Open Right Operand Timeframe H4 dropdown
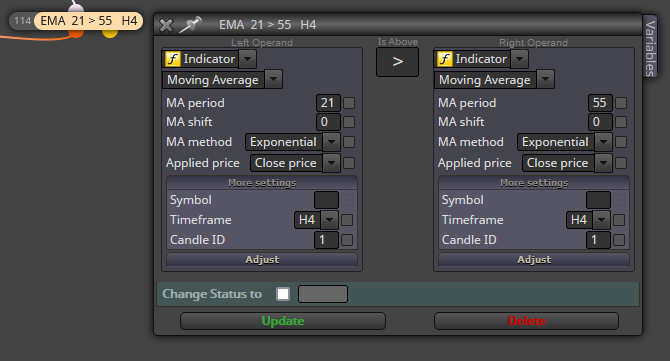Image resolution: width=670 pixels, height=361 pixels. click(601, 220)
